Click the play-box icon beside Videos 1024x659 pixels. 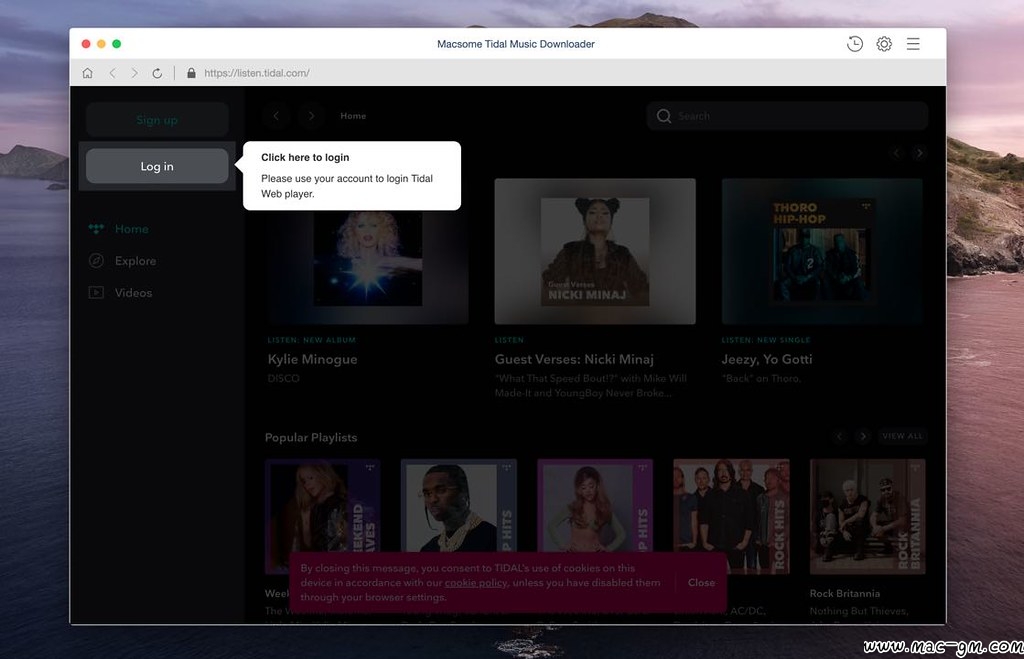96,293
